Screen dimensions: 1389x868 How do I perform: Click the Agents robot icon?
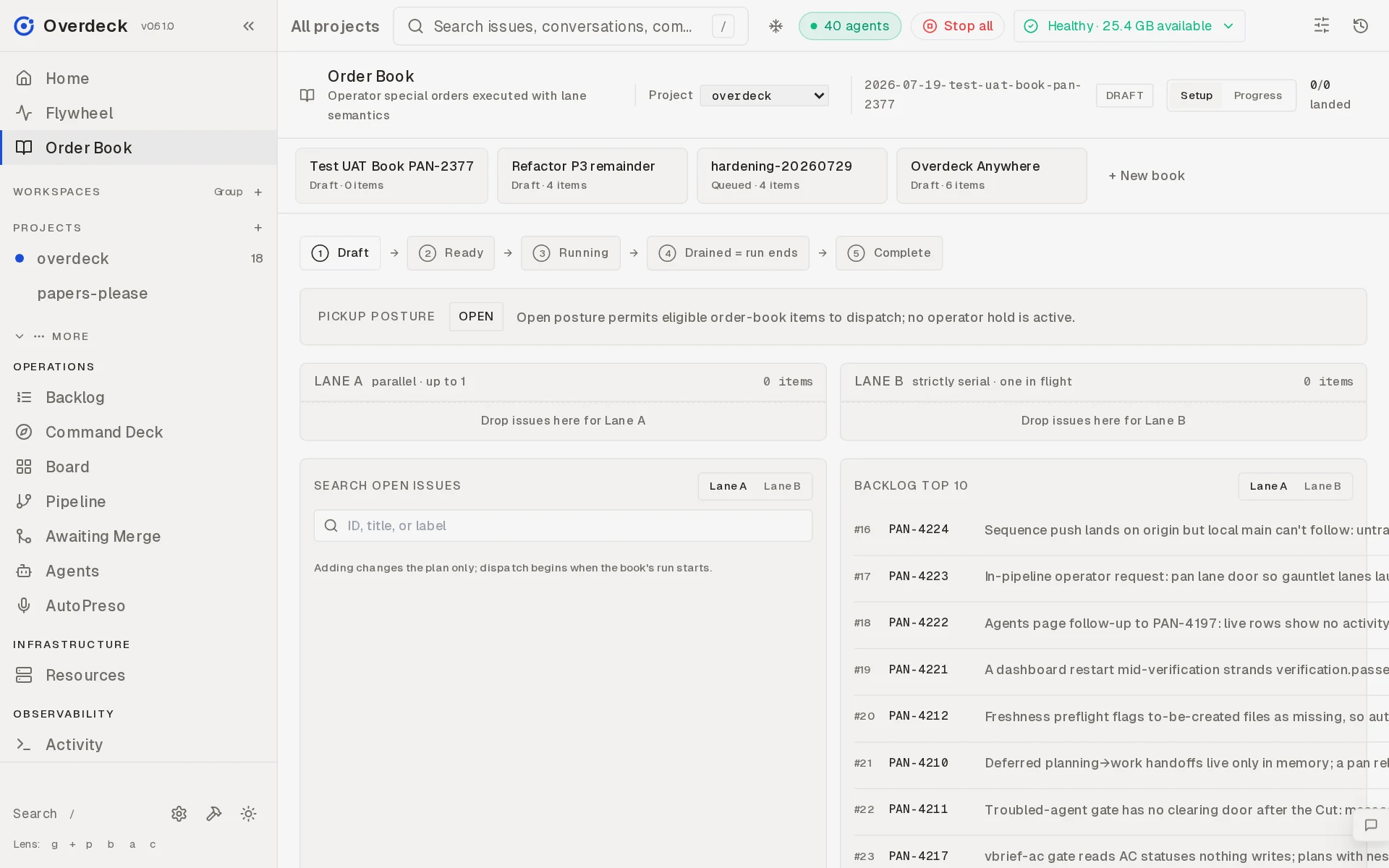pos(24,571)
